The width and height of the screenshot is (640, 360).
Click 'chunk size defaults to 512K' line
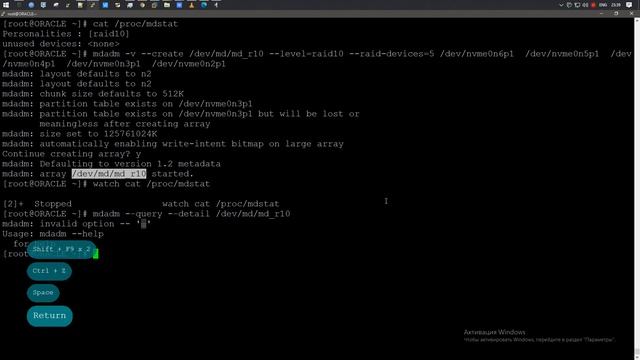click(x=93, y=94)
